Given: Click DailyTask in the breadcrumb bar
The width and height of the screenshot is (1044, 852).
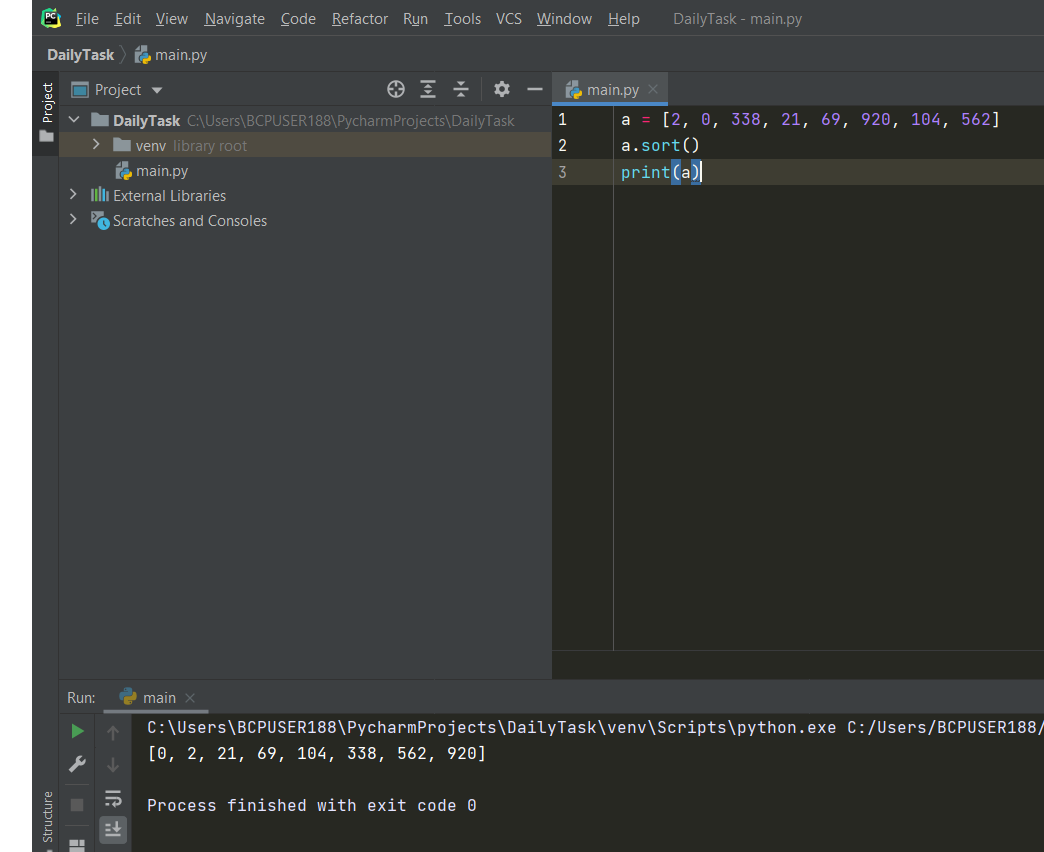Looking at the screenshot, I should point(80,55).
